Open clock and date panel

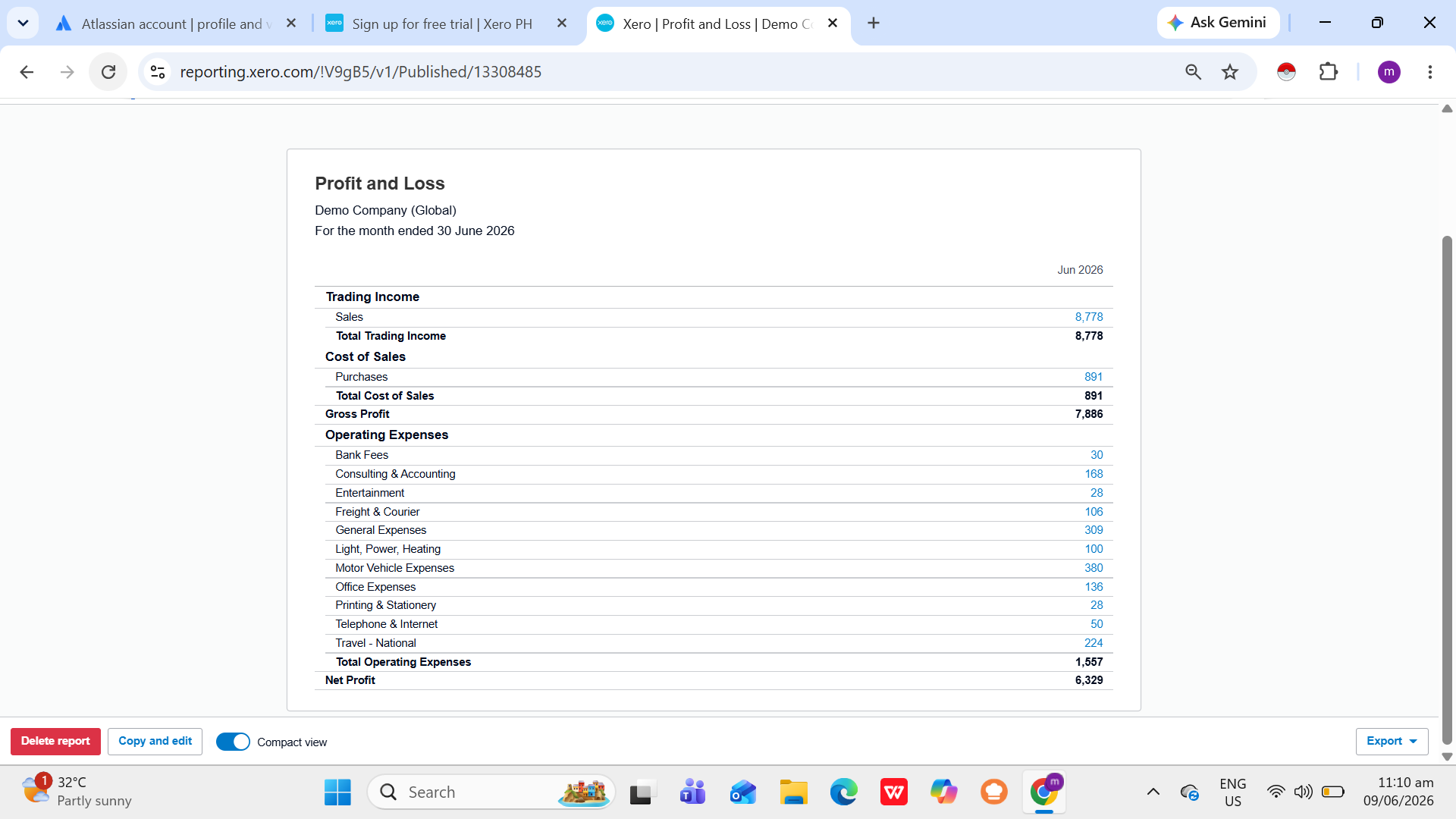pos(1398,792)
